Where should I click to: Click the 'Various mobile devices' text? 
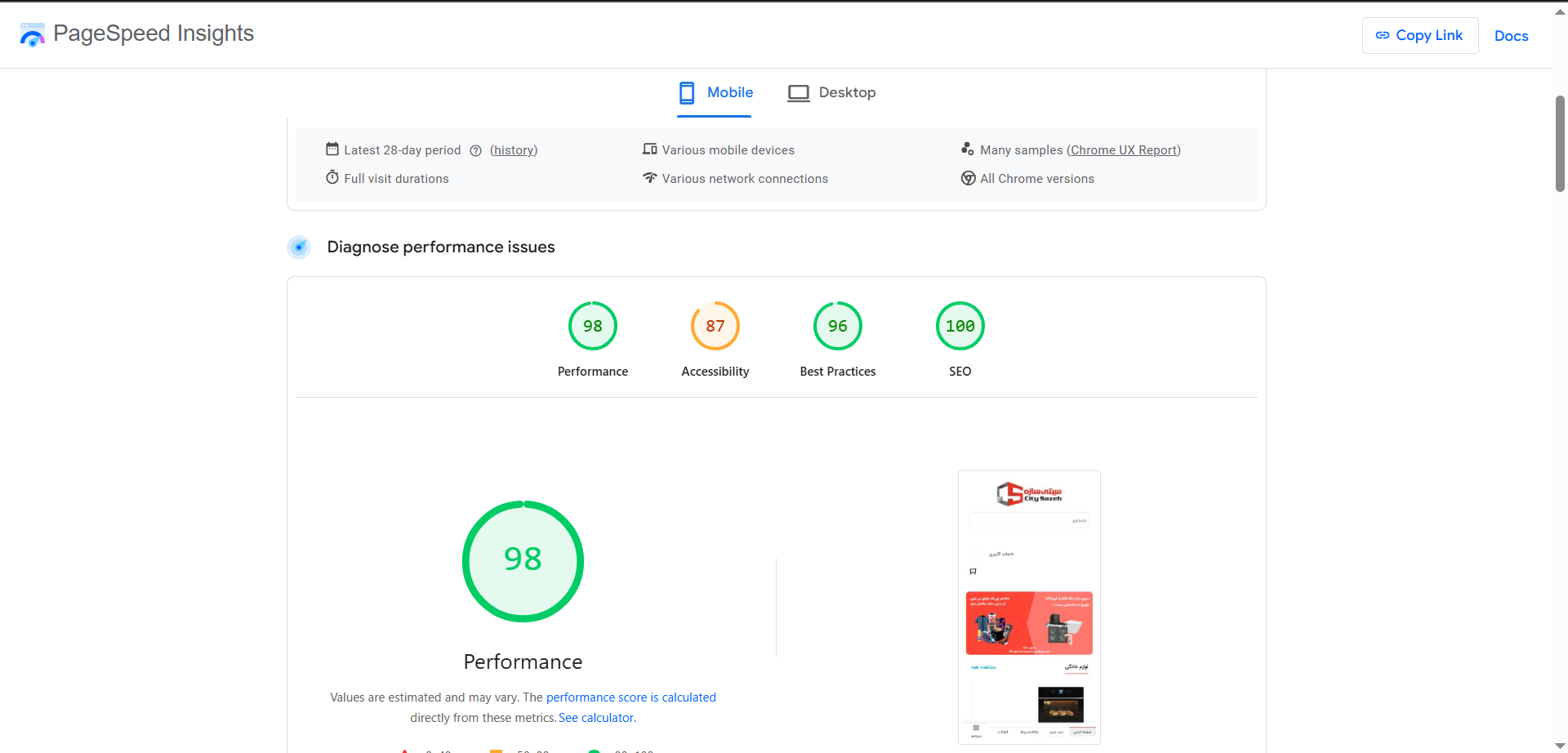click(728, 150)
